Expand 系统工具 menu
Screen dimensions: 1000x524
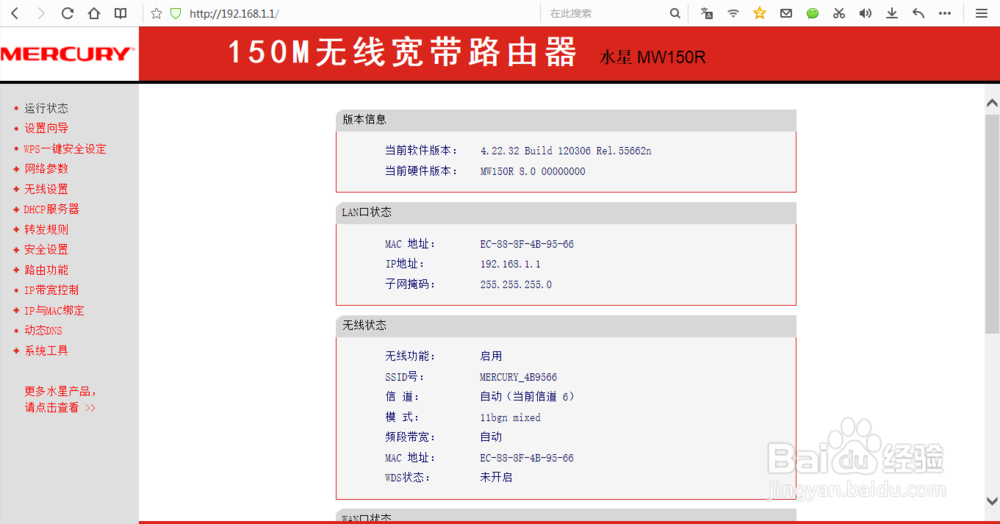[46, 351]
